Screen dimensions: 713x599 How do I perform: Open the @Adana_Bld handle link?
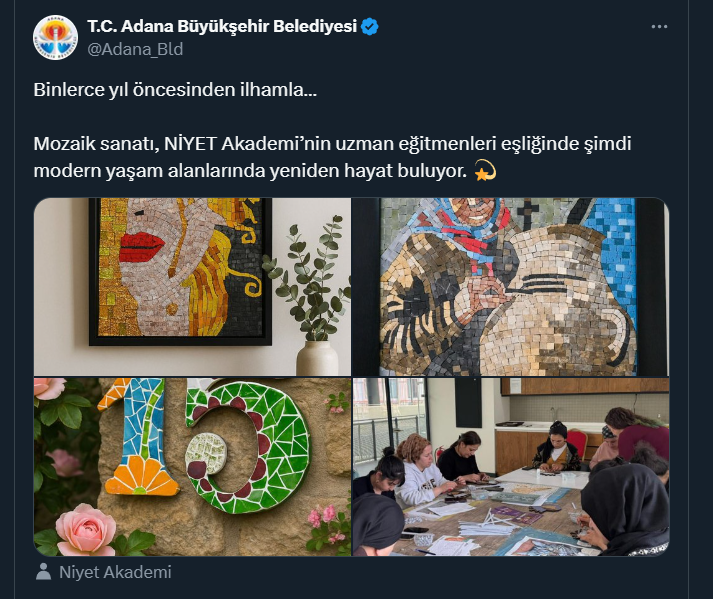click(x=135, y=49)
